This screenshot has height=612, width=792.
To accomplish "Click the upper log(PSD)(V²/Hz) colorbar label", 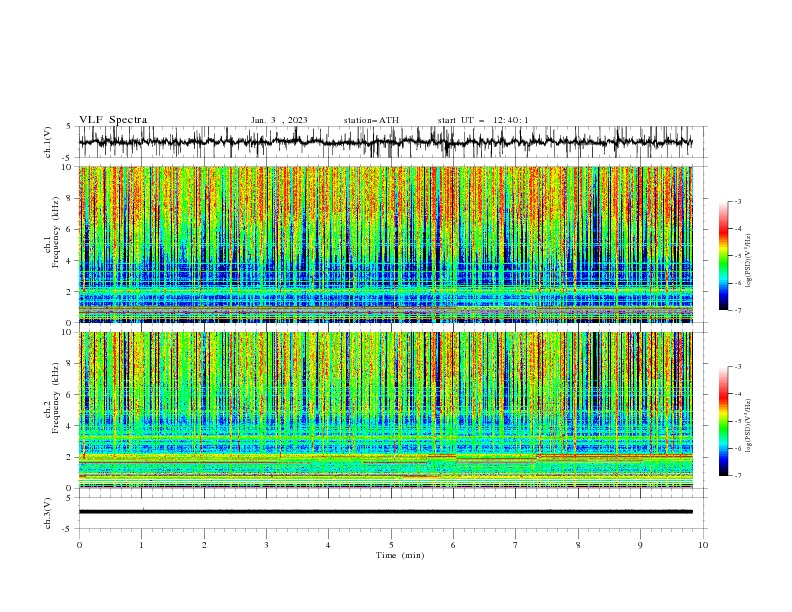I will coord(749,260).
